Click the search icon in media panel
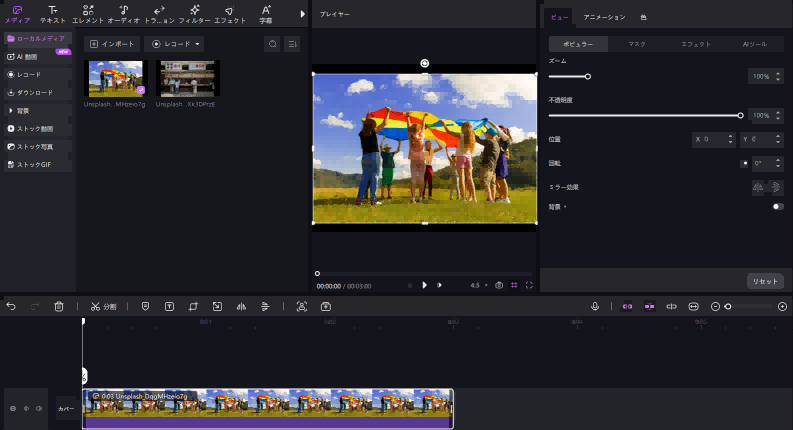 point(272,44)
